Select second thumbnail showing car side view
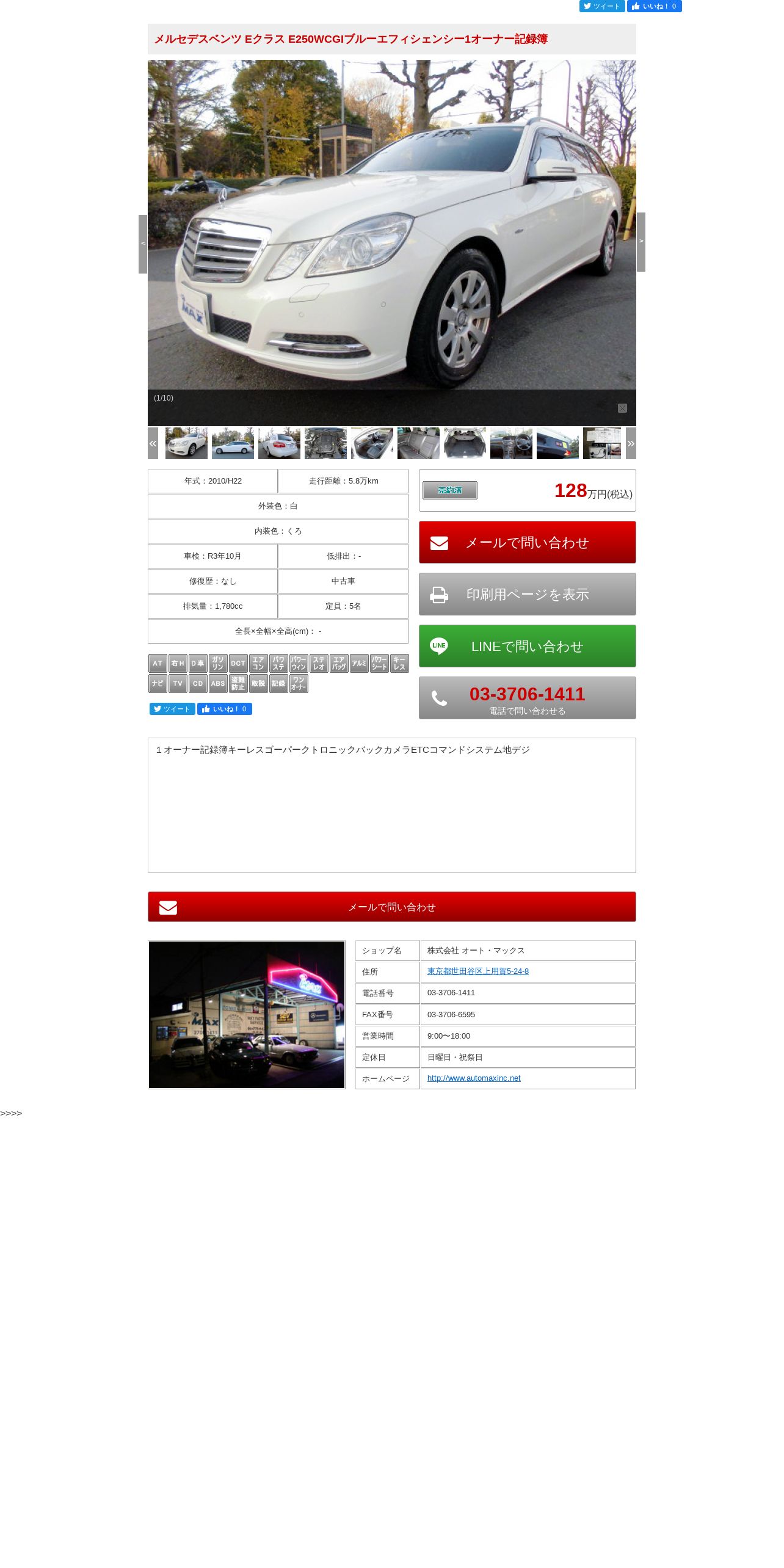Viewport: 784px width, 1568px height. tap(233, 443)
